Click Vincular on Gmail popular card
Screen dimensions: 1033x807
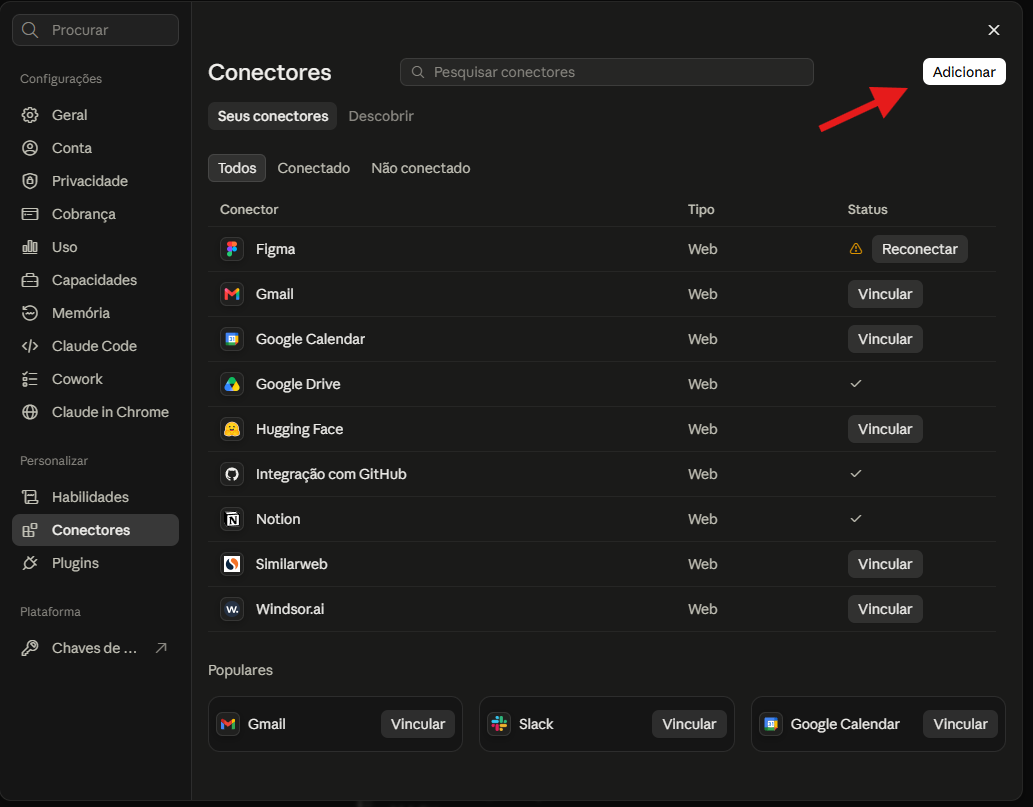pyautogui.click(x=418, y=723)
